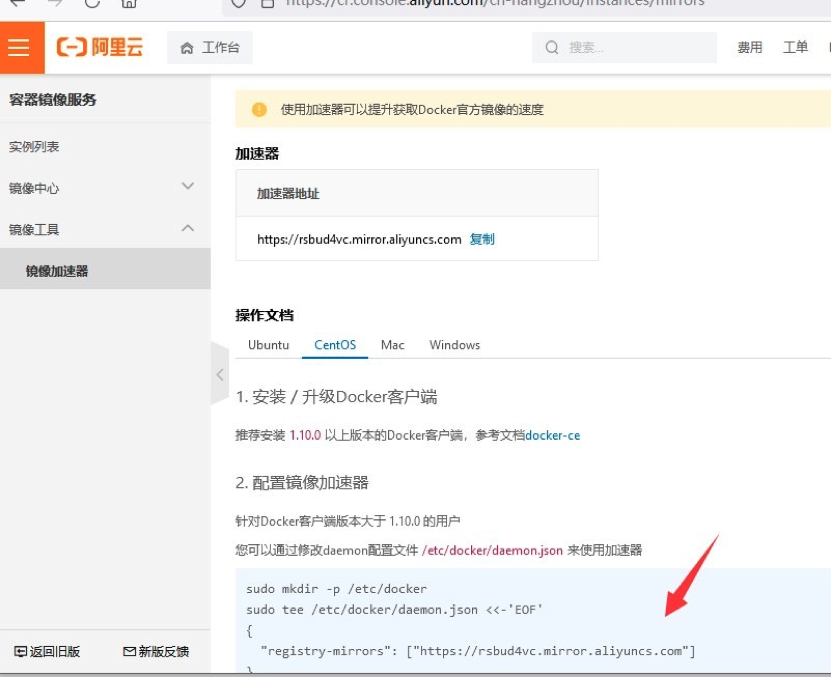Open the 费用 menu item

tap(749, 48)
